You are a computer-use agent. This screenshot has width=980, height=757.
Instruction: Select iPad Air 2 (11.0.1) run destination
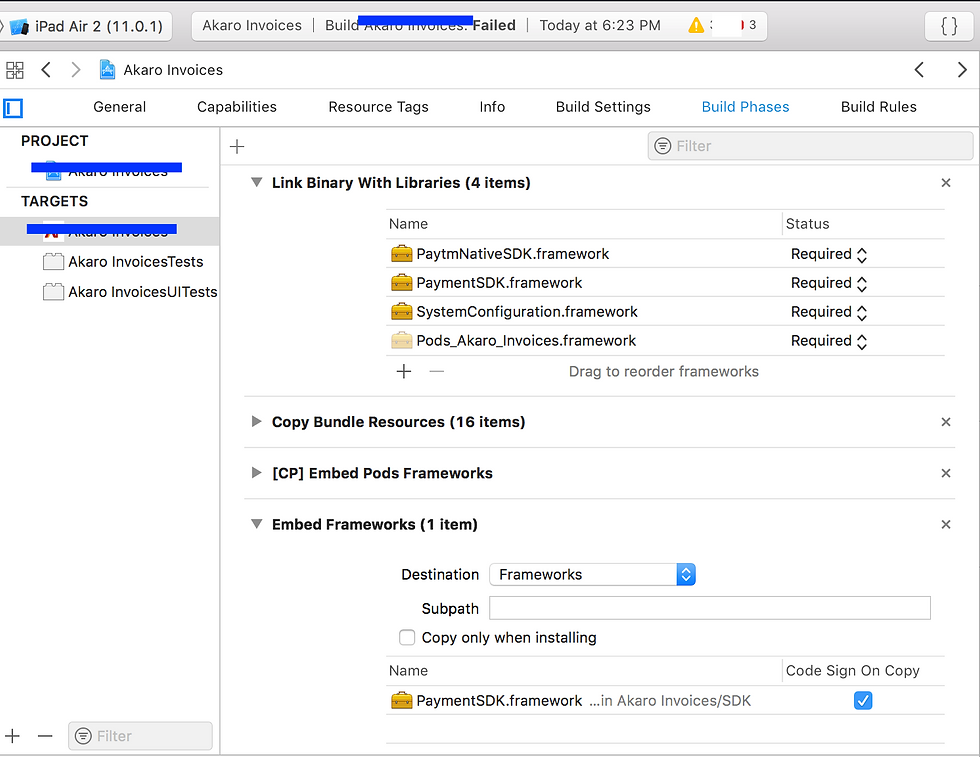[99, 26]
